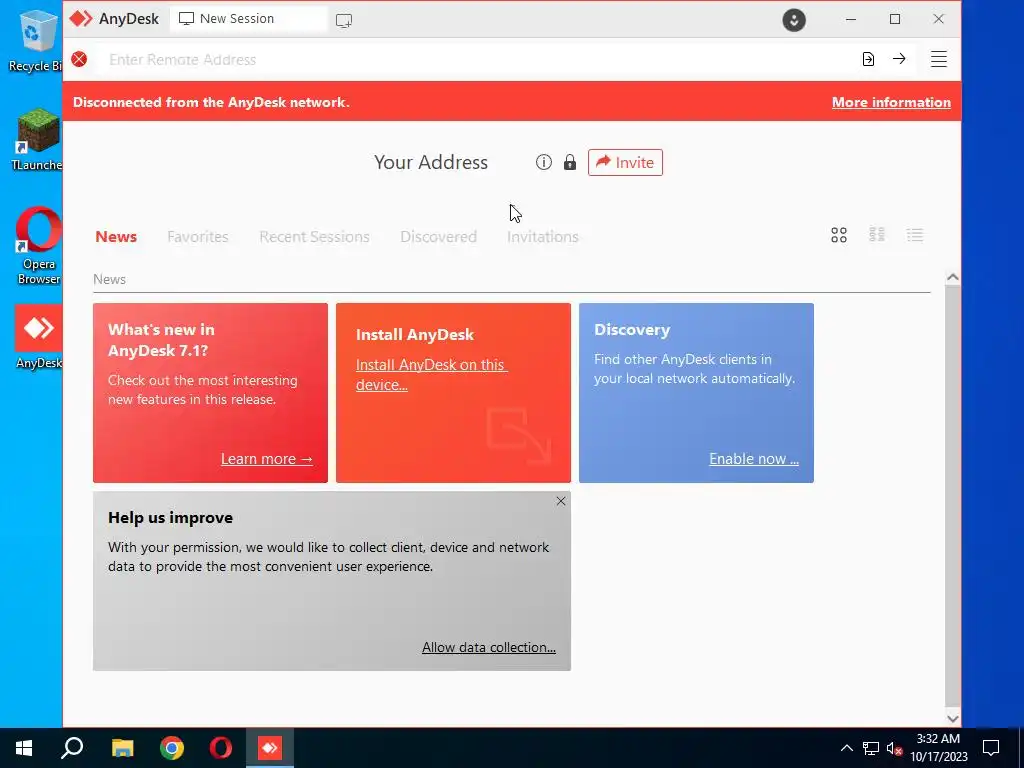Switch to the Favorites tab
This screenshot has width=1024, height=768.
(x=198, y=236)
